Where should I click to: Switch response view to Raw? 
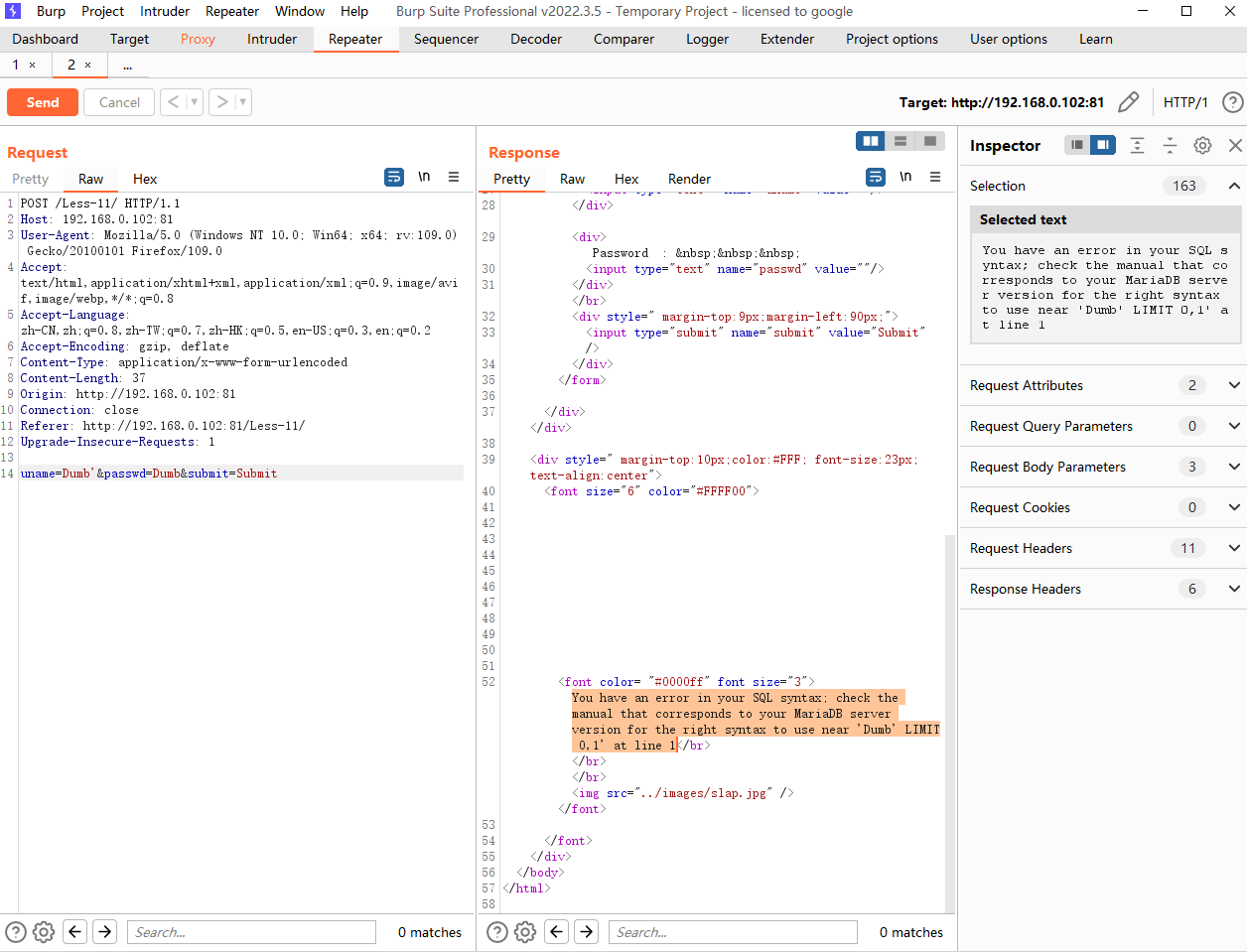click(572, 179)
